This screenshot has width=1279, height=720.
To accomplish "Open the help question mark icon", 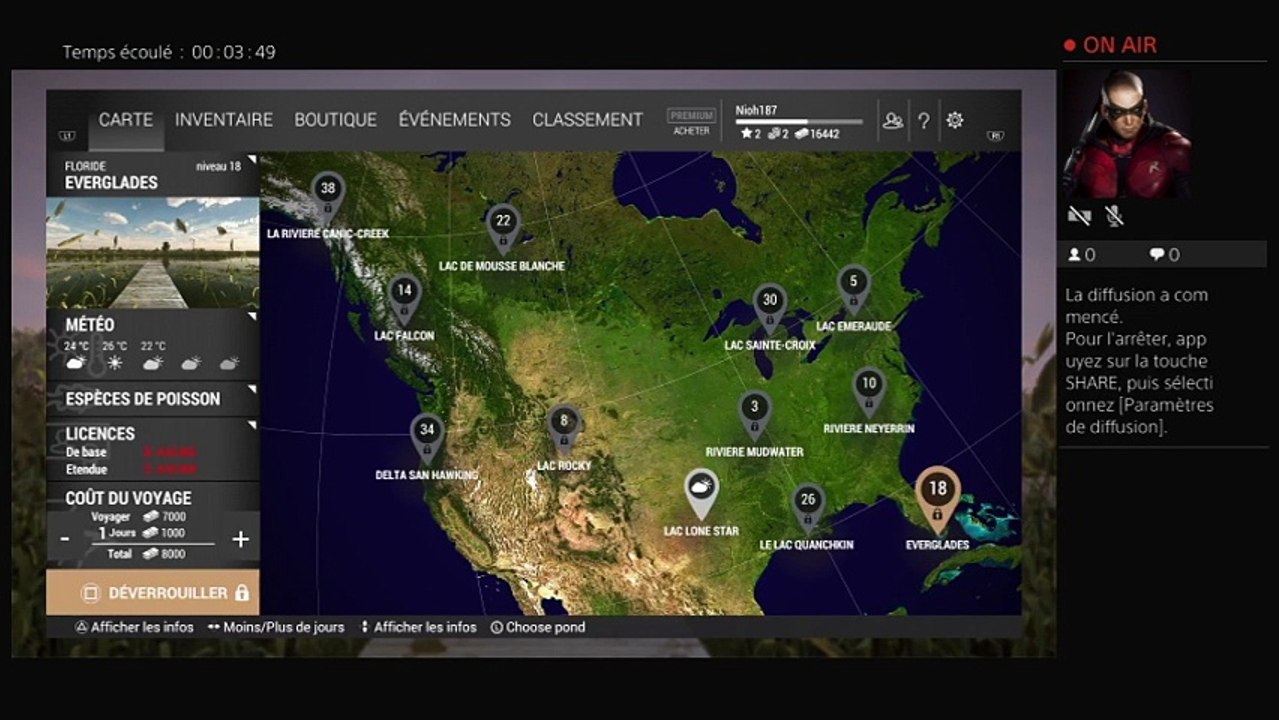I will pos(924,121).
